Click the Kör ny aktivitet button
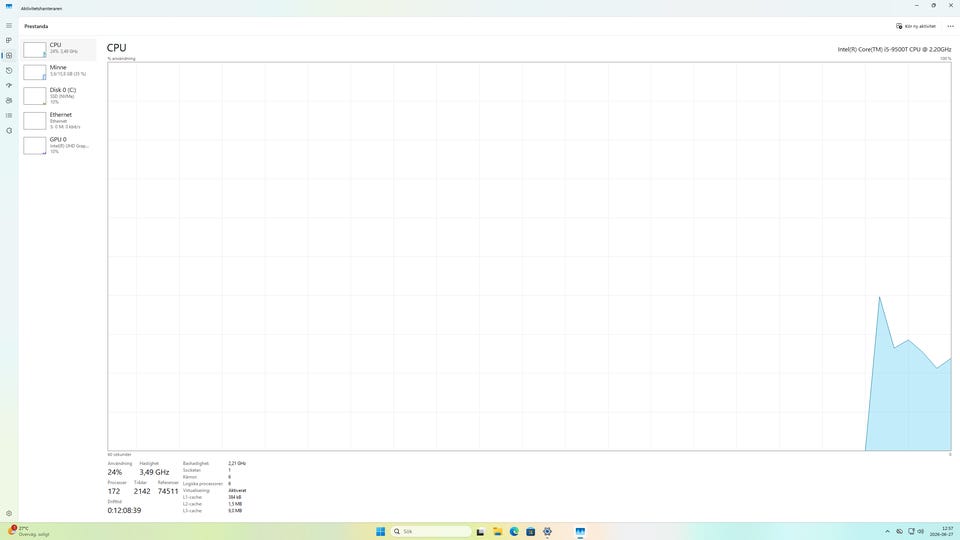The image size is (960, 540). coord(916,26)
